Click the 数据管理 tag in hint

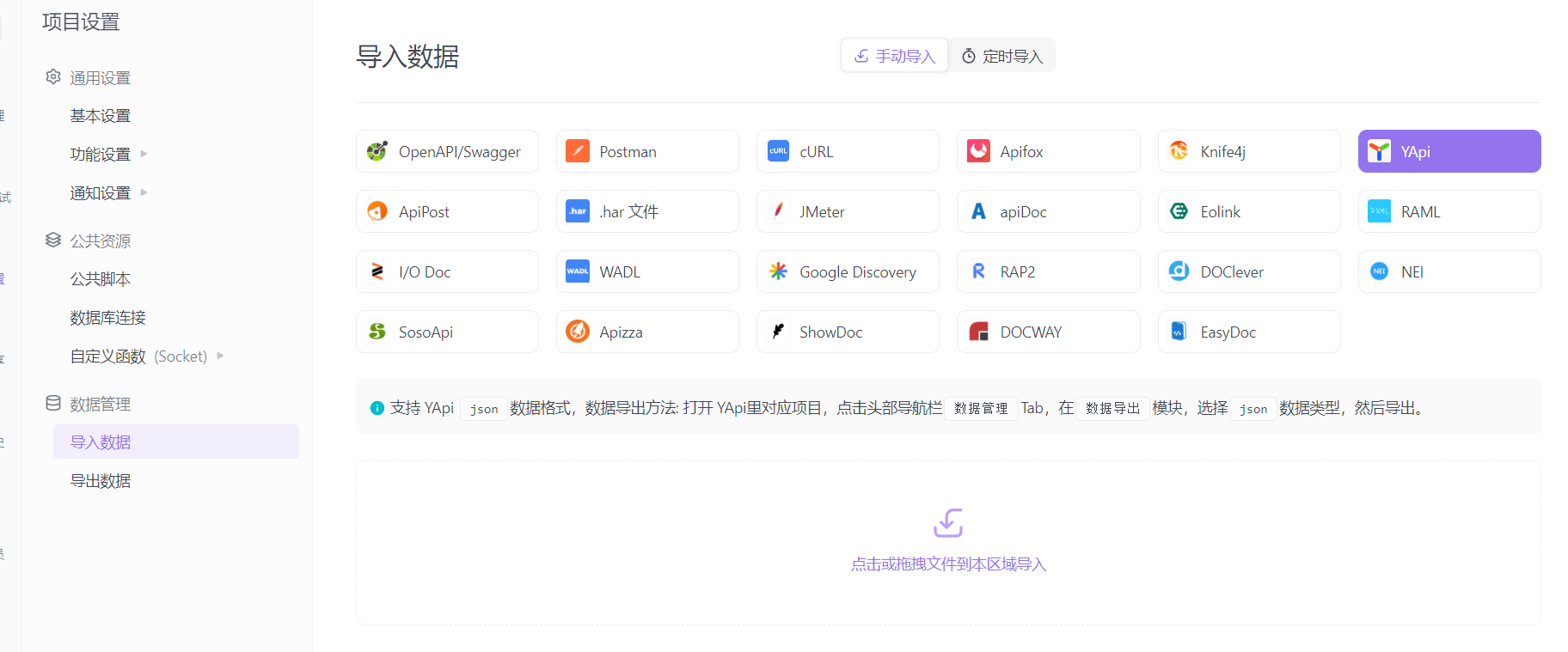coord(981,408)
